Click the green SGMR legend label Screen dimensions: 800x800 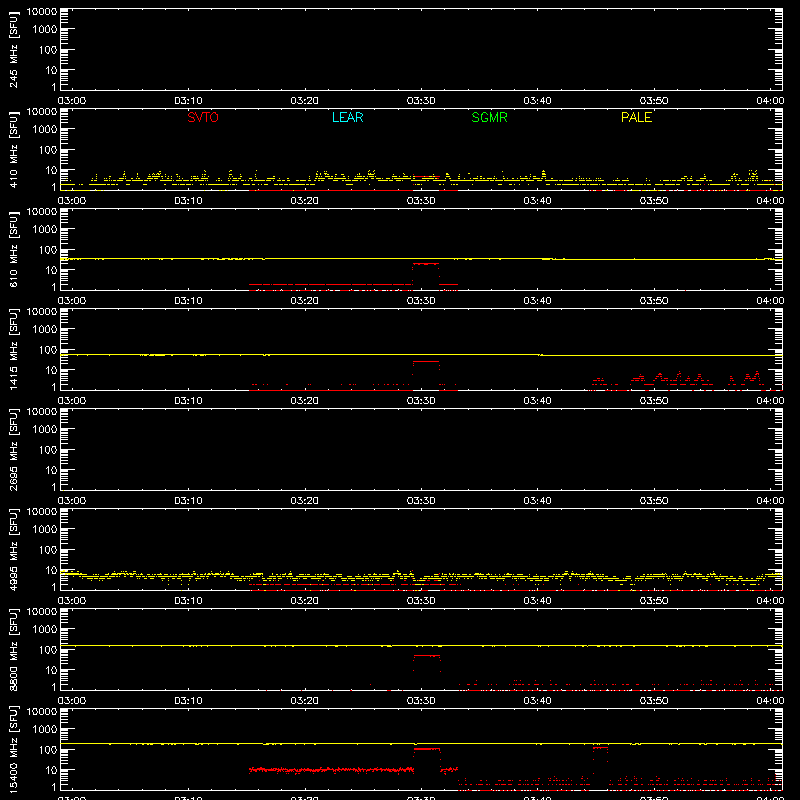[x=489, y=117]
